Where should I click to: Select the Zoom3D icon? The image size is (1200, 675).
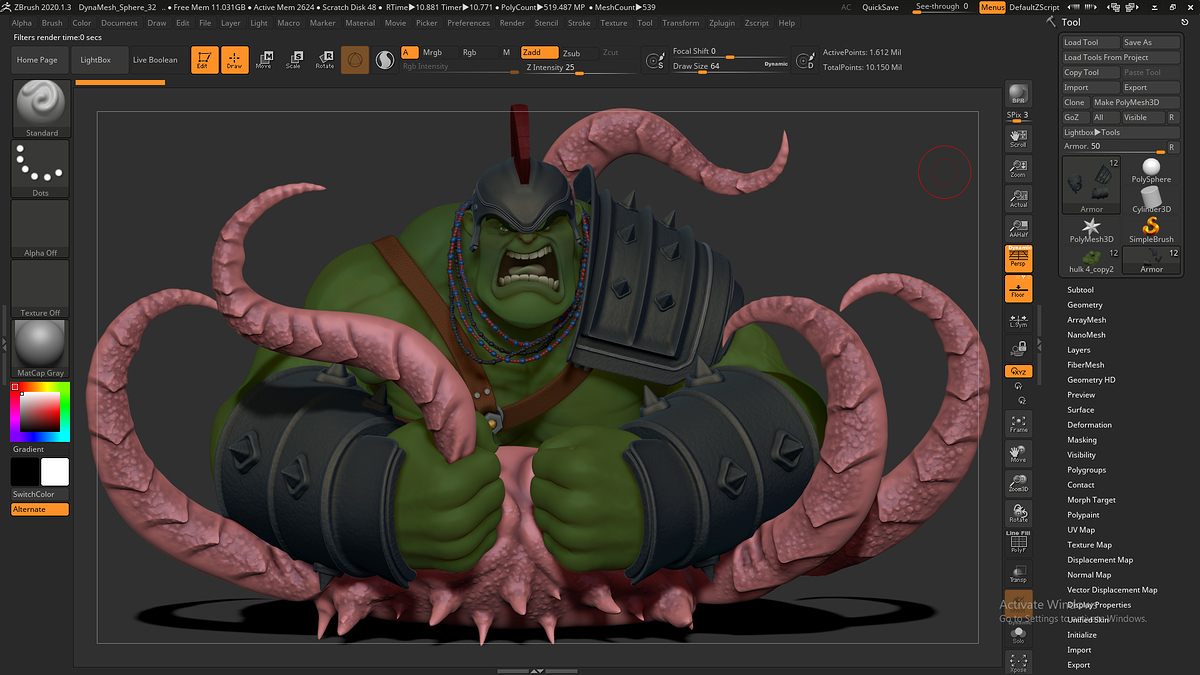[1018, 483]
